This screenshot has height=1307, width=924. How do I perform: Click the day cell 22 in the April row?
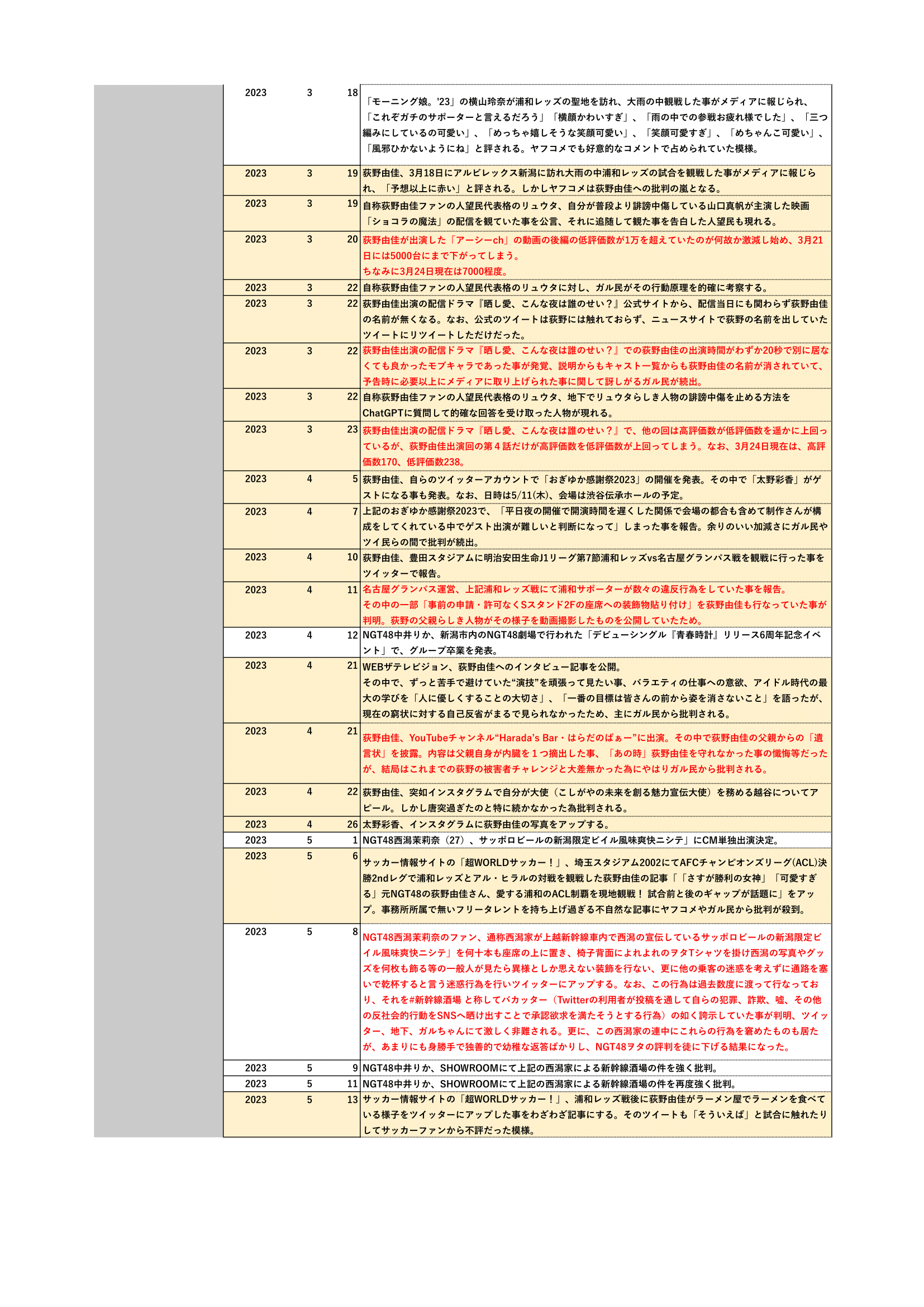point(352,792)
